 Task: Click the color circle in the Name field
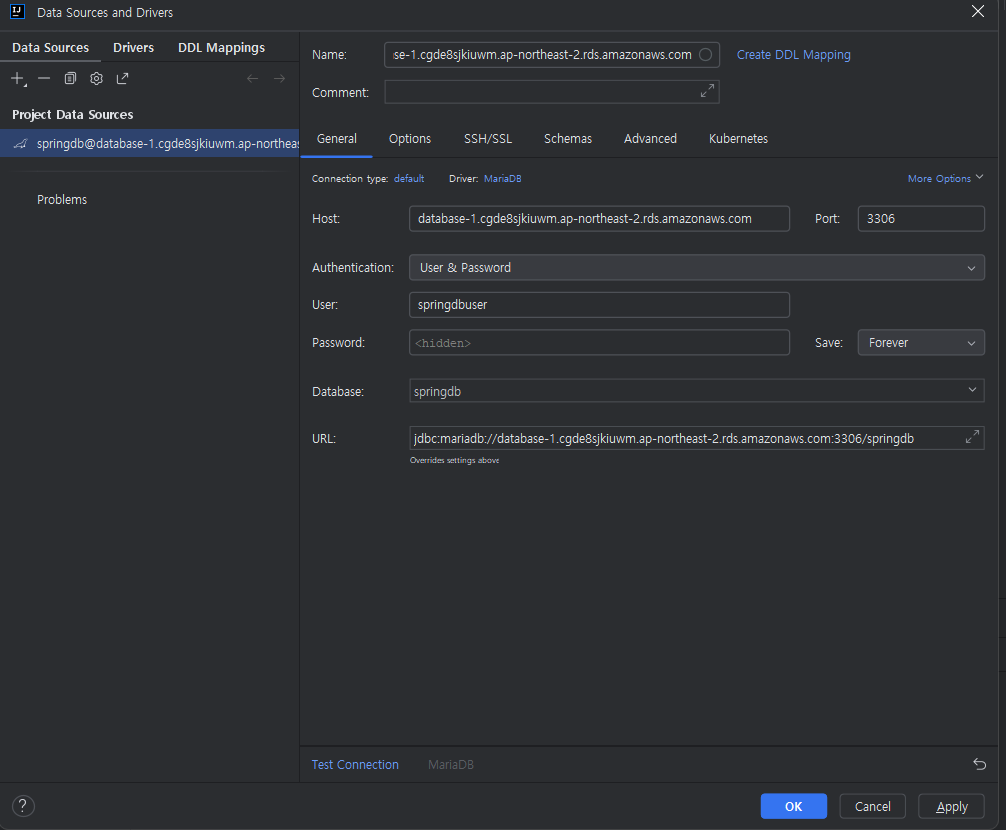pyautogui.click(x=706, y=55)
